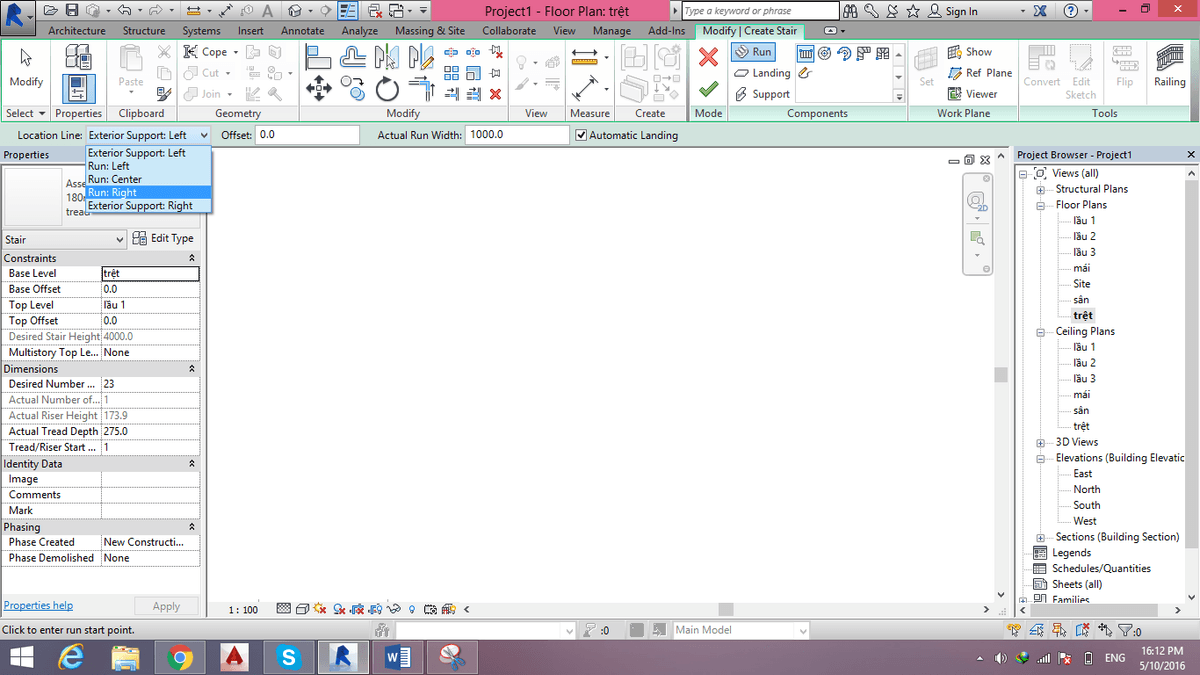
Task: Open the Select panel dropdown
Action: click(26, 113)
